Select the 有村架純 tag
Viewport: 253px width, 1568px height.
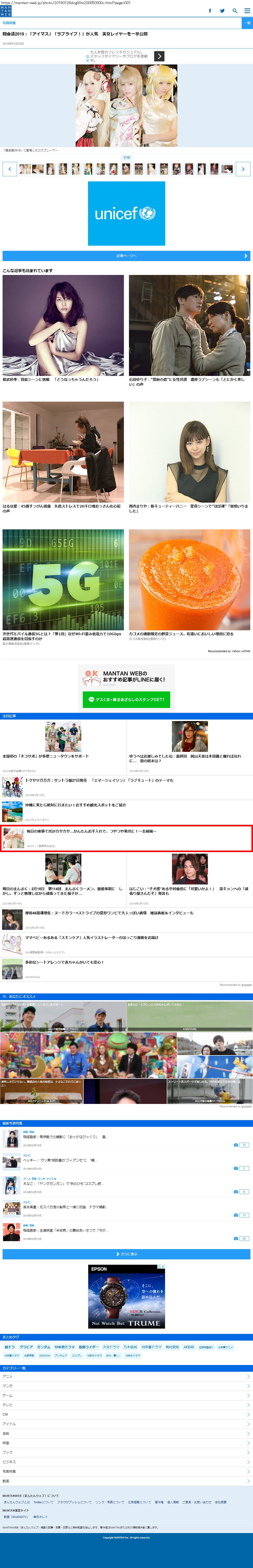172,1347
